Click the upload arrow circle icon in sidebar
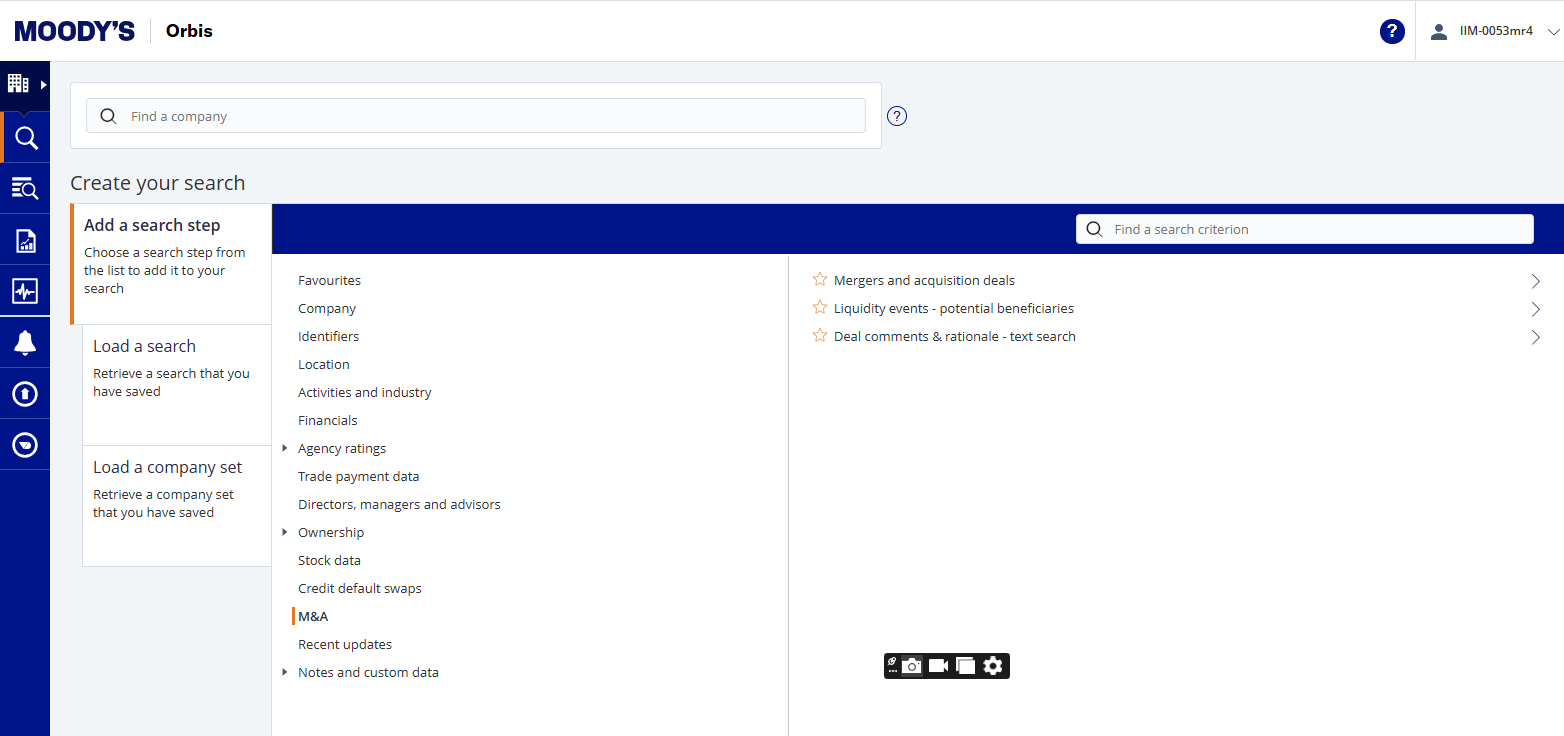This screenshot has width=1564, height=736. coord(25,394)
